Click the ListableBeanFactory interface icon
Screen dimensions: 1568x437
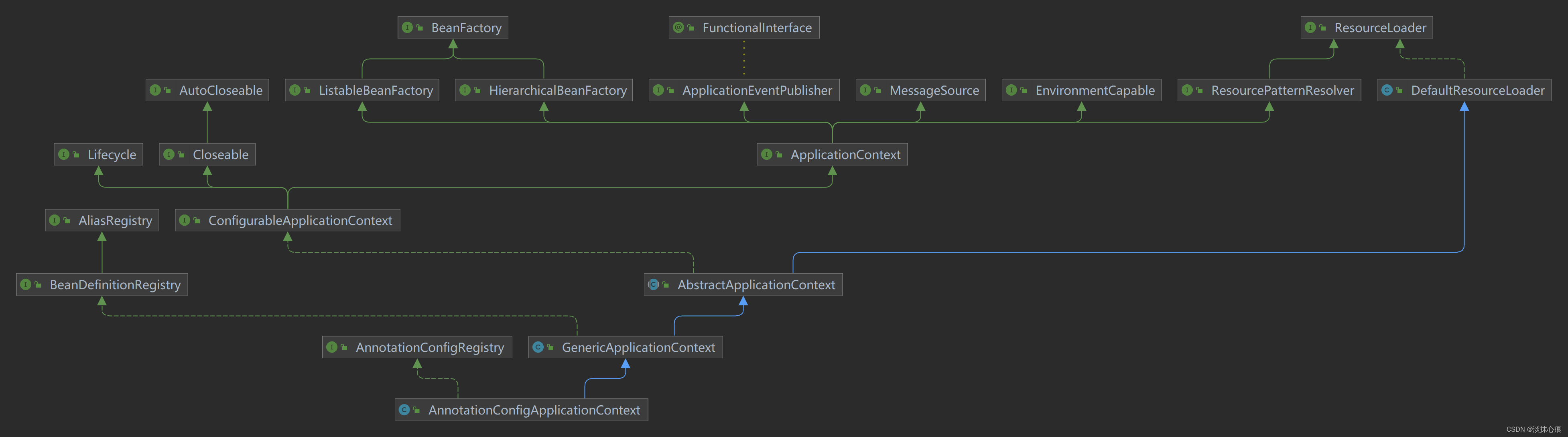tap(295, 90)
